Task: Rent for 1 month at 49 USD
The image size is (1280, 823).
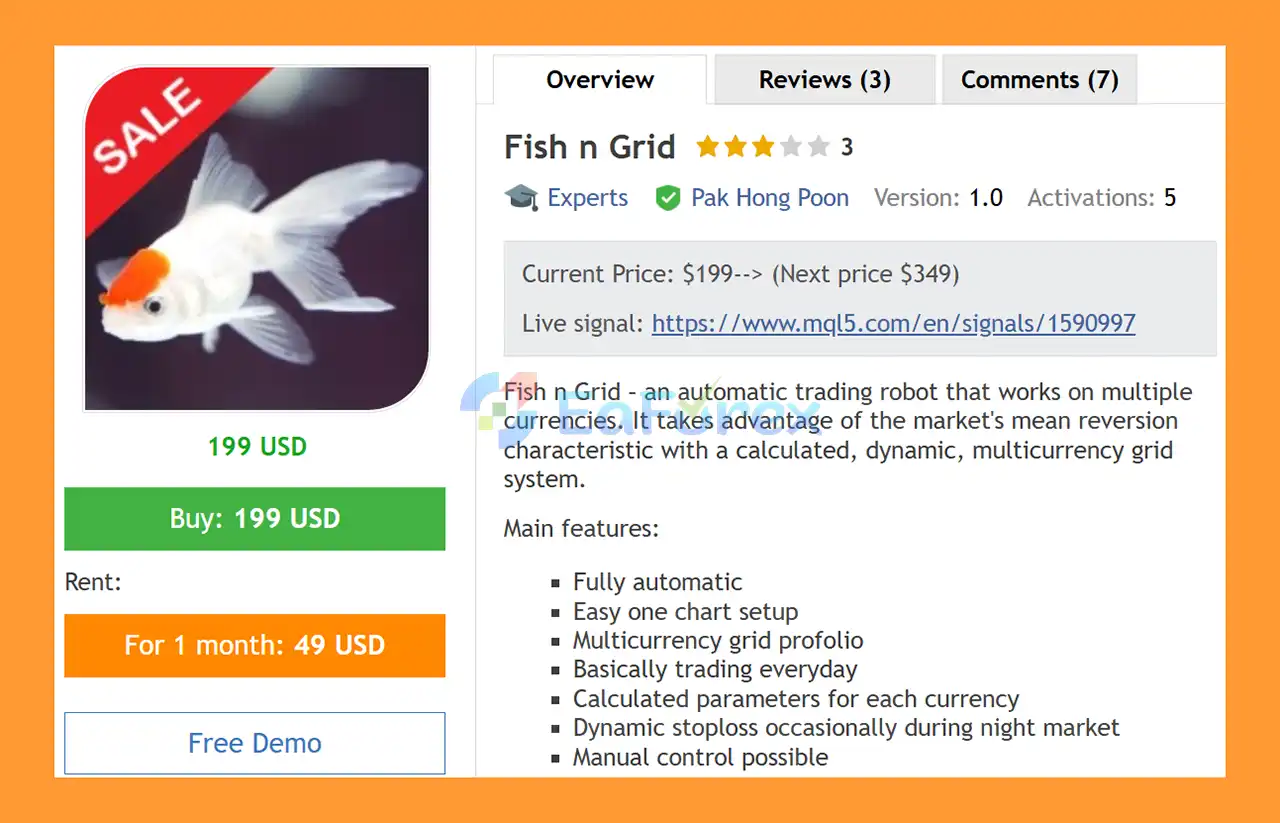Action: [255, 645]
